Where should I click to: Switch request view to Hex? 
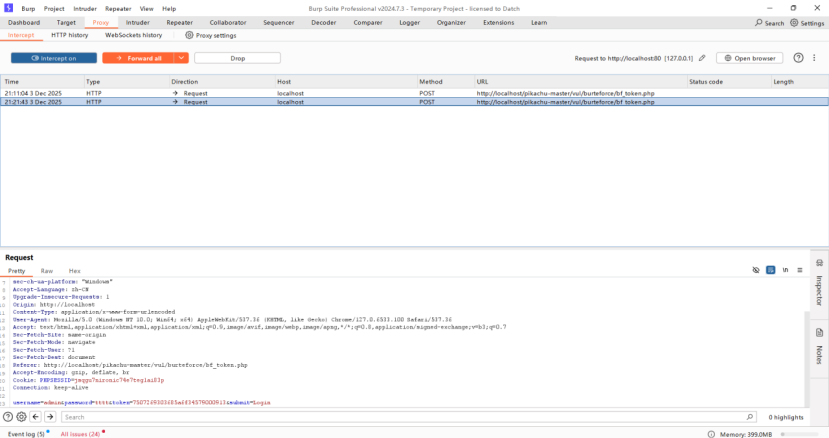coord(75,271)
